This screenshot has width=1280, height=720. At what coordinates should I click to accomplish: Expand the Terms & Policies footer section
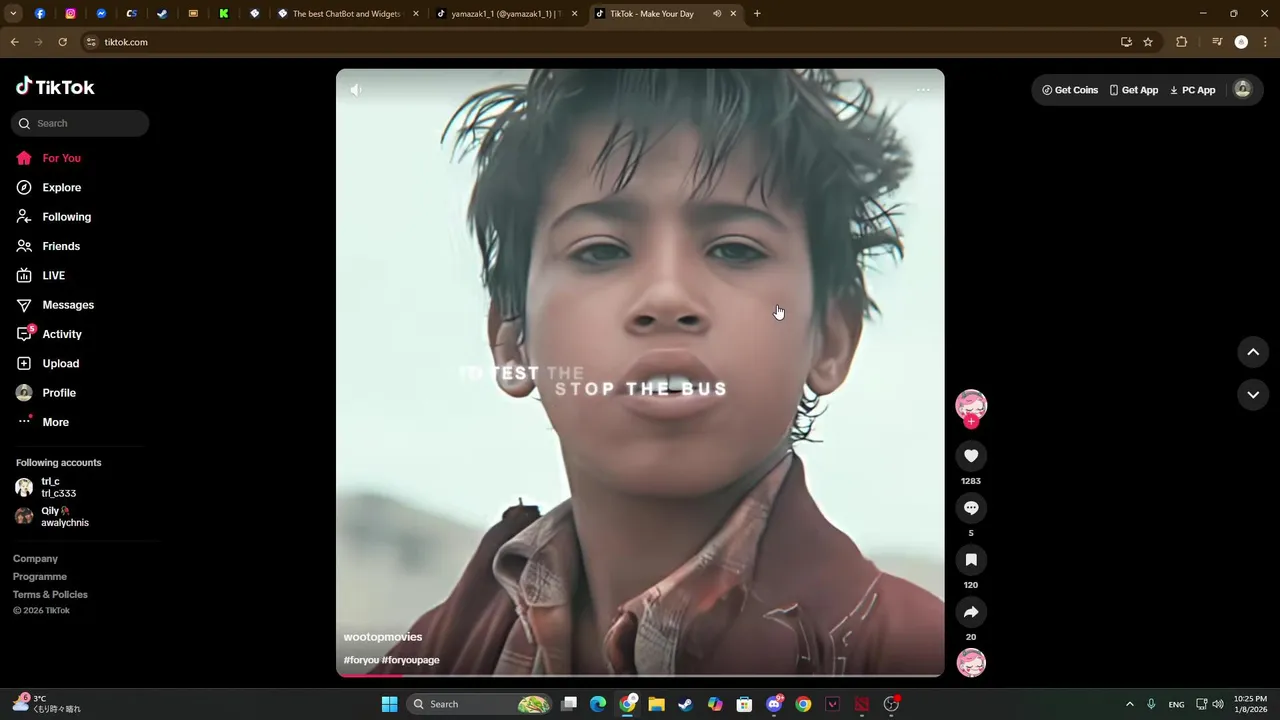(x=50, y=595)
